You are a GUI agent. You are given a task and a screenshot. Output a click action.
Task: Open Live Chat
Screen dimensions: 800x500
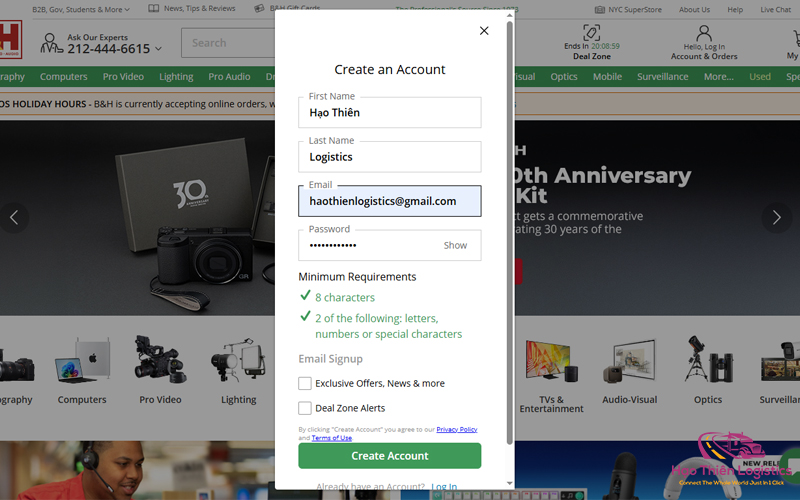pos(775,10)
